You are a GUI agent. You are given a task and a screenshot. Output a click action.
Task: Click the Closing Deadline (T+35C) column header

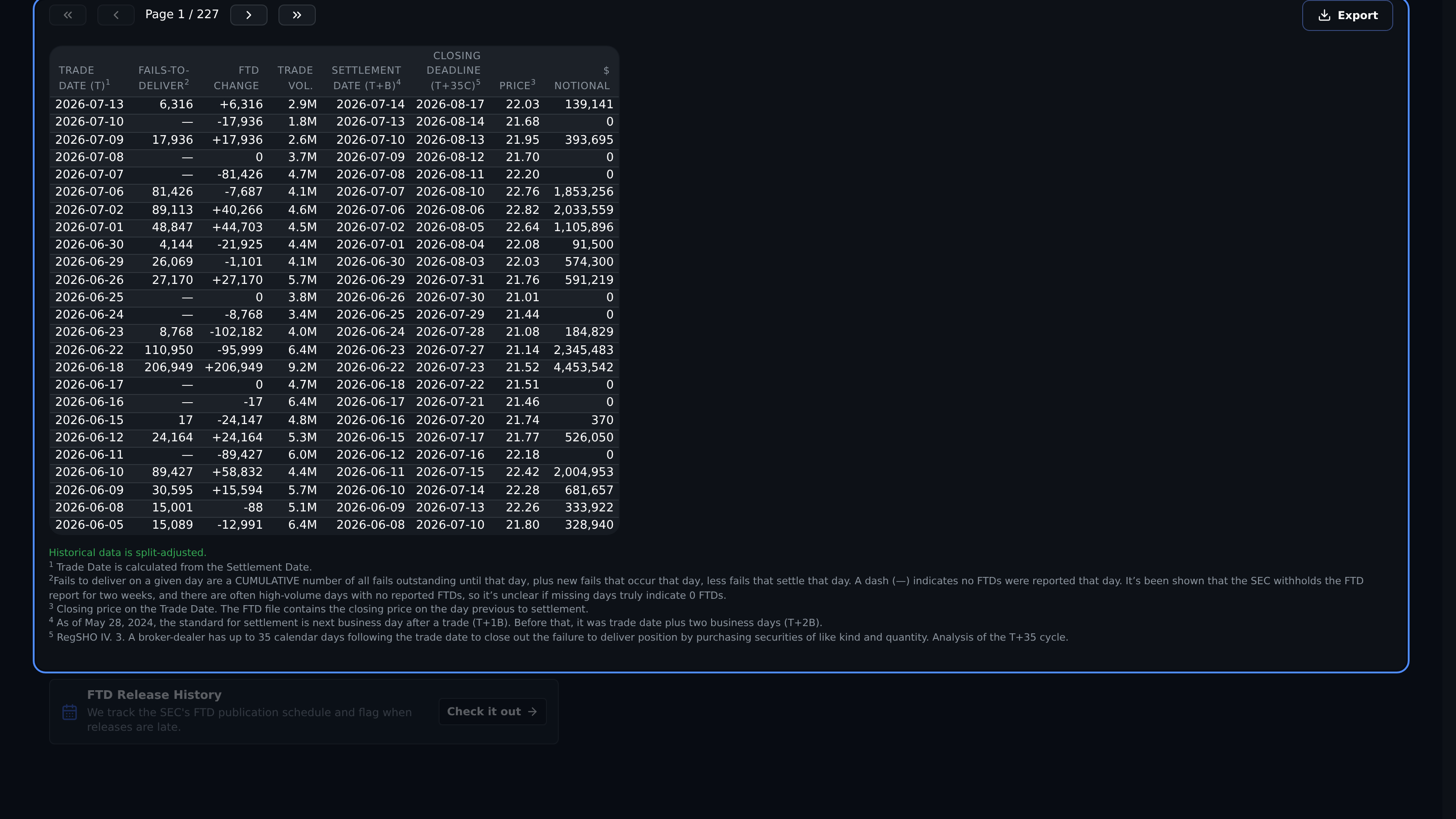454,71
